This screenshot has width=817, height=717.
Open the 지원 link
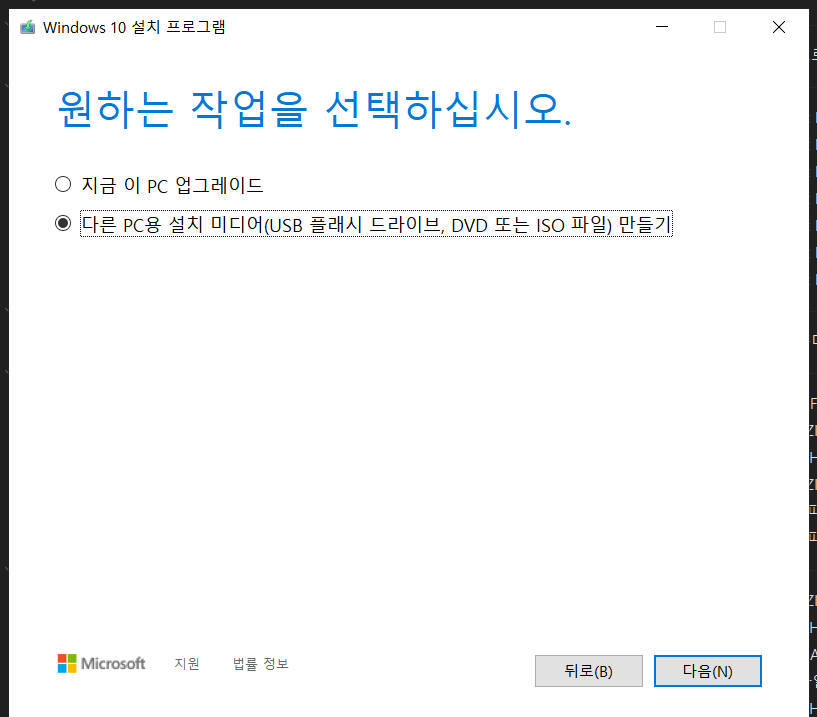tap(187, 663)
